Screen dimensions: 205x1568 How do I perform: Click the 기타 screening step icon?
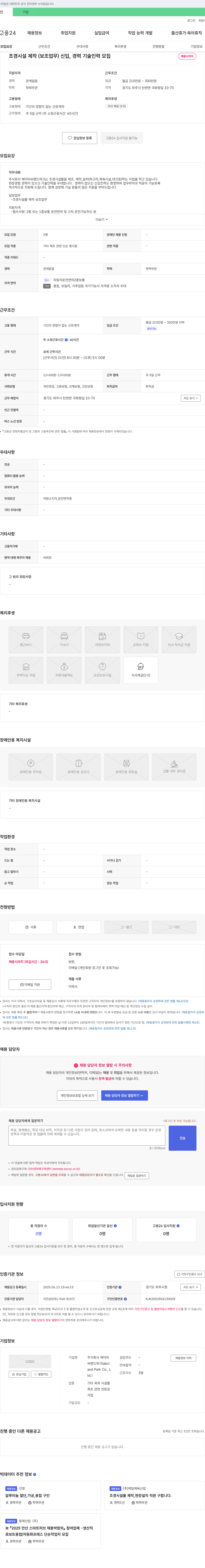coord(174,927)
